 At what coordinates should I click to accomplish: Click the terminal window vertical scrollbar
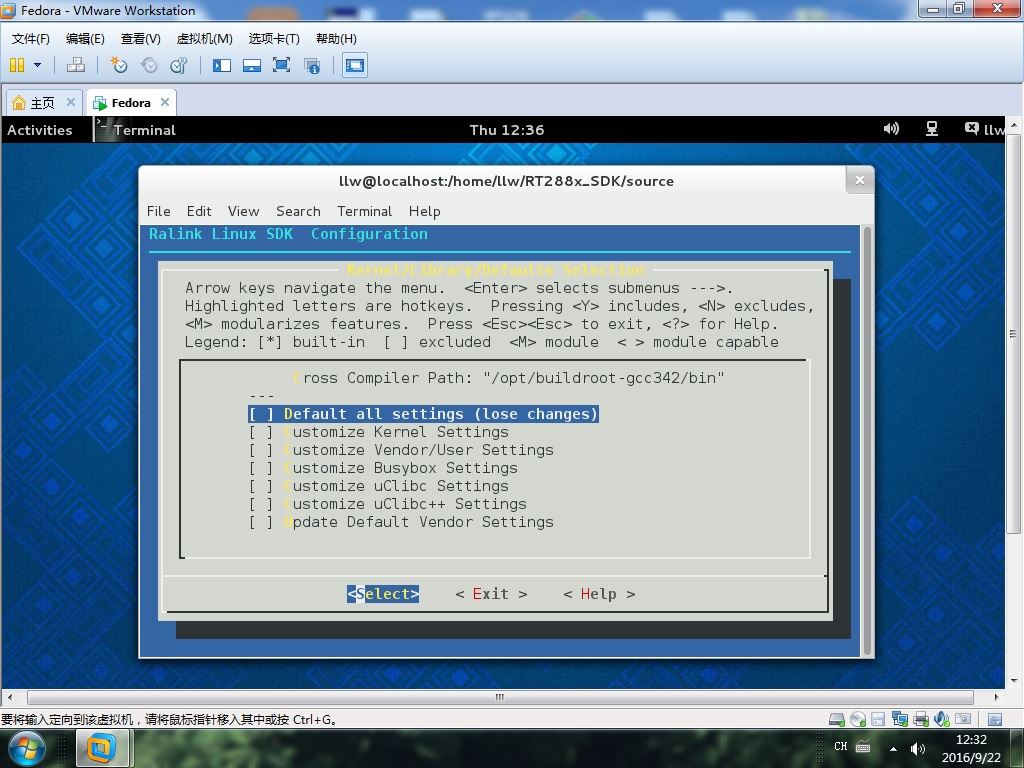point(868,441)
